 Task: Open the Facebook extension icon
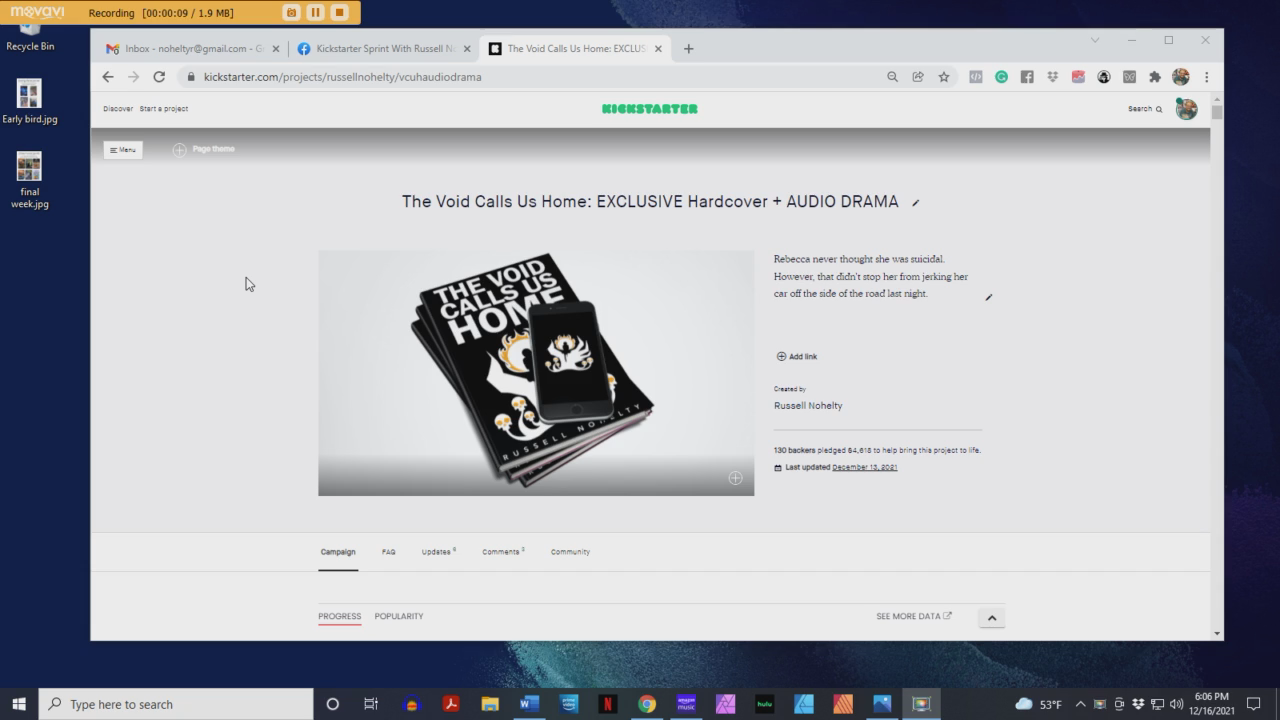(1027, 77)
